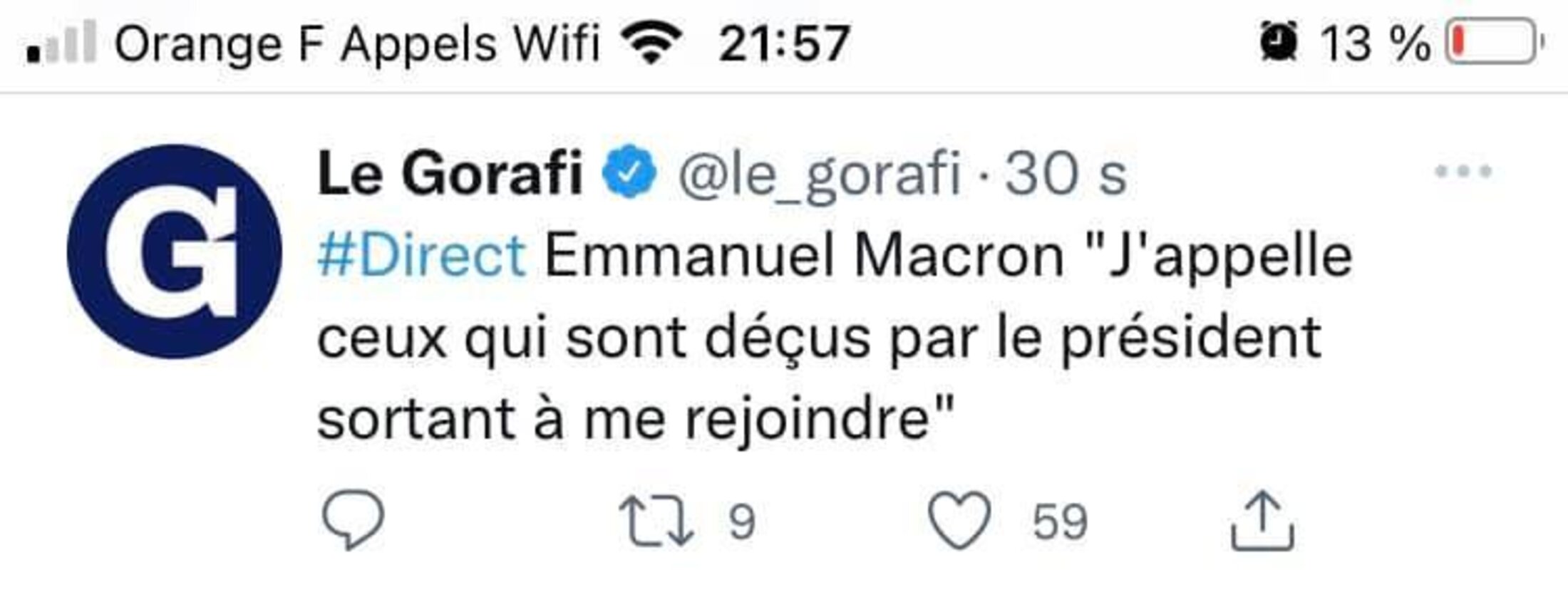The height and width of the screenshot is (612, 1568).
Task: Open the #Direct hashtag
Action: [421, 255]
